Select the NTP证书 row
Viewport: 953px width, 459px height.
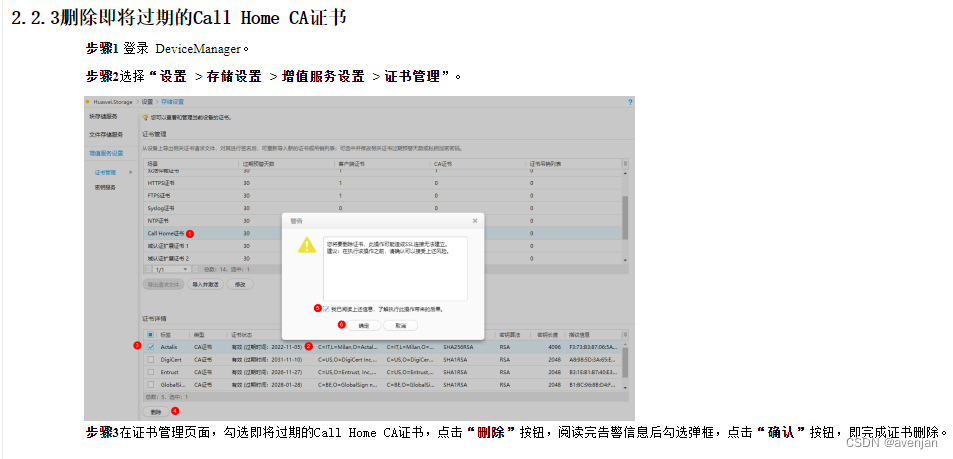382,221
